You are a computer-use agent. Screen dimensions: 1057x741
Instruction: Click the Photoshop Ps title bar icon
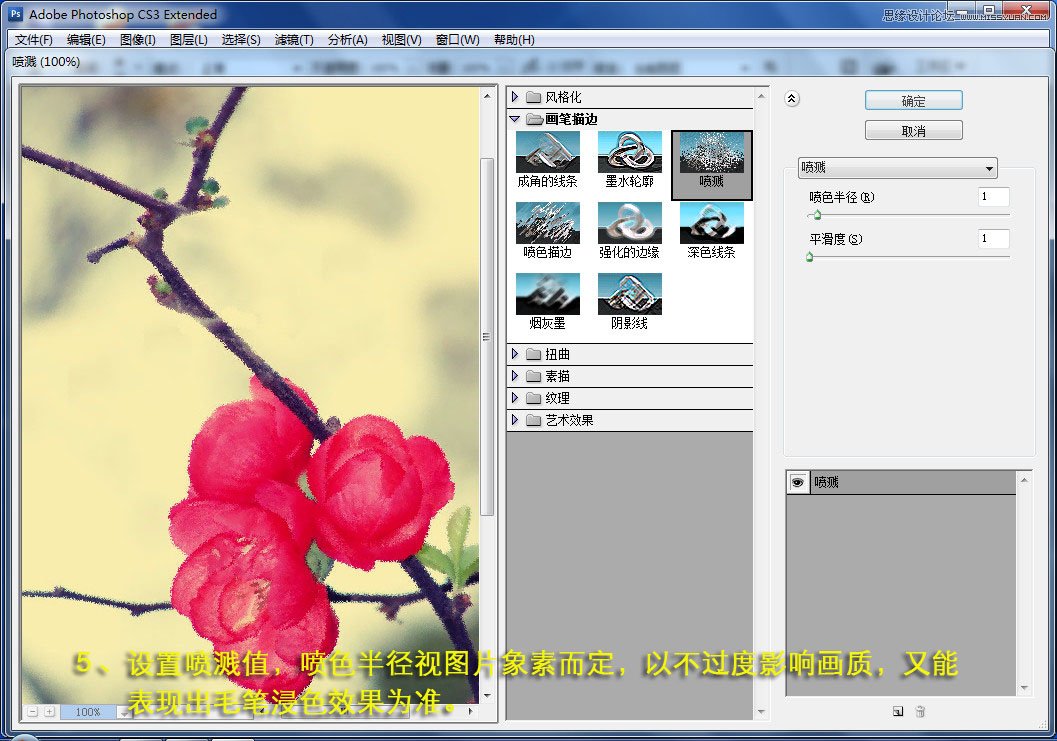[x=16, y=13]
